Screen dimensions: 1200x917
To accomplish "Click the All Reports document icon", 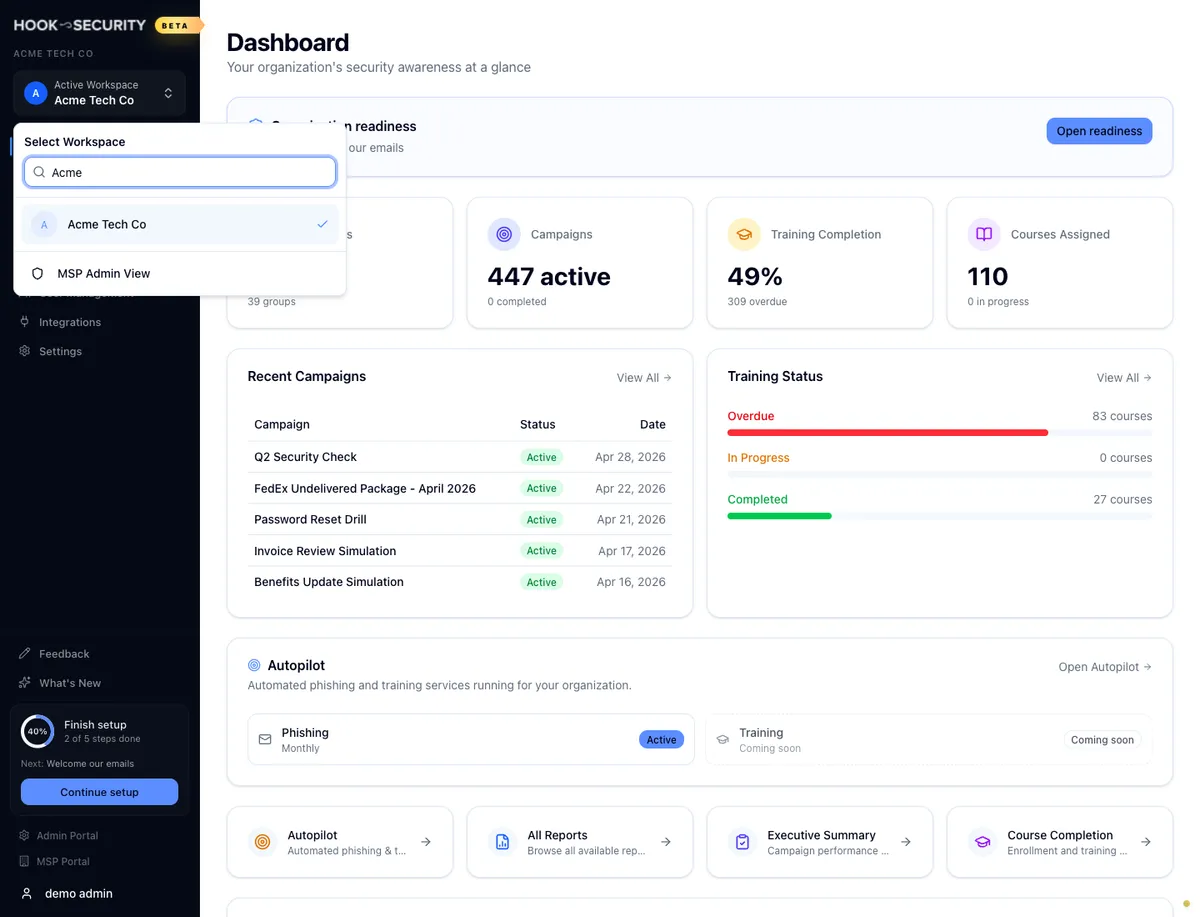I will tap(503, 842).
